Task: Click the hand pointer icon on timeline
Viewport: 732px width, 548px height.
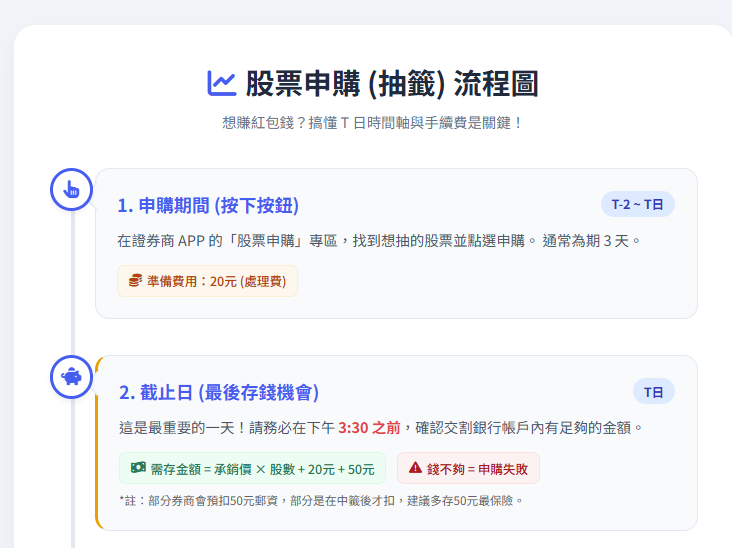Action: tap(72, 189)
